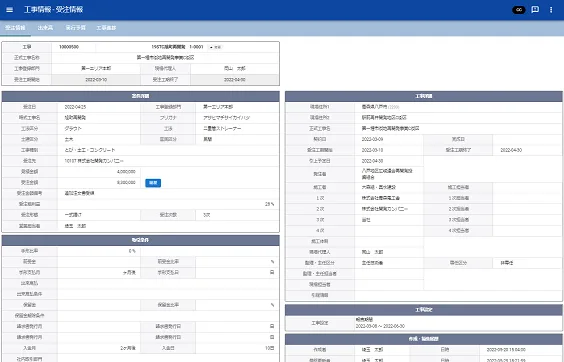Click the page title 工事情報・受注情報

[x=54, y=10]
